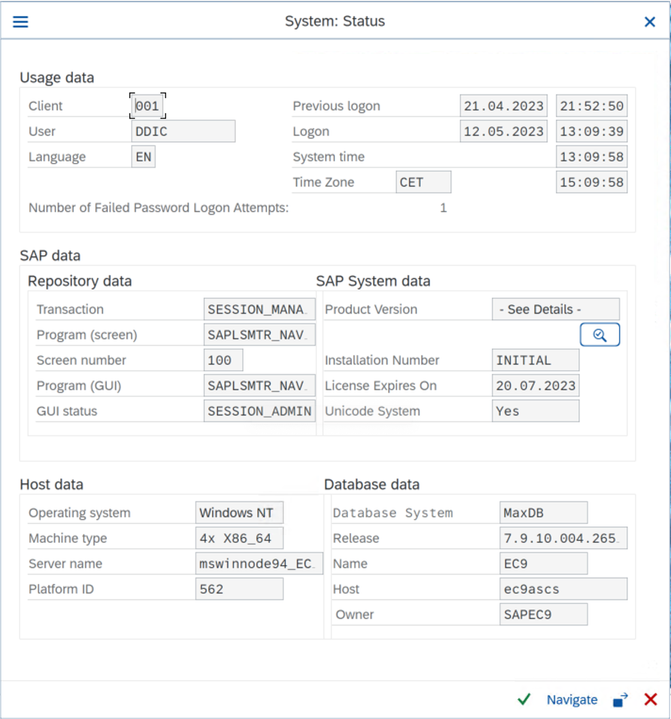Click the Logon time 13:09:39
Image resolution: width=671 pixels, height=719 pixels.
click(x=591, y=132)
